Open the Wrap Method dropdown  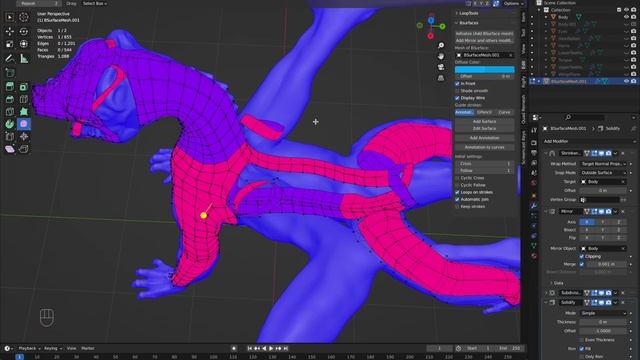click(603, 164)
